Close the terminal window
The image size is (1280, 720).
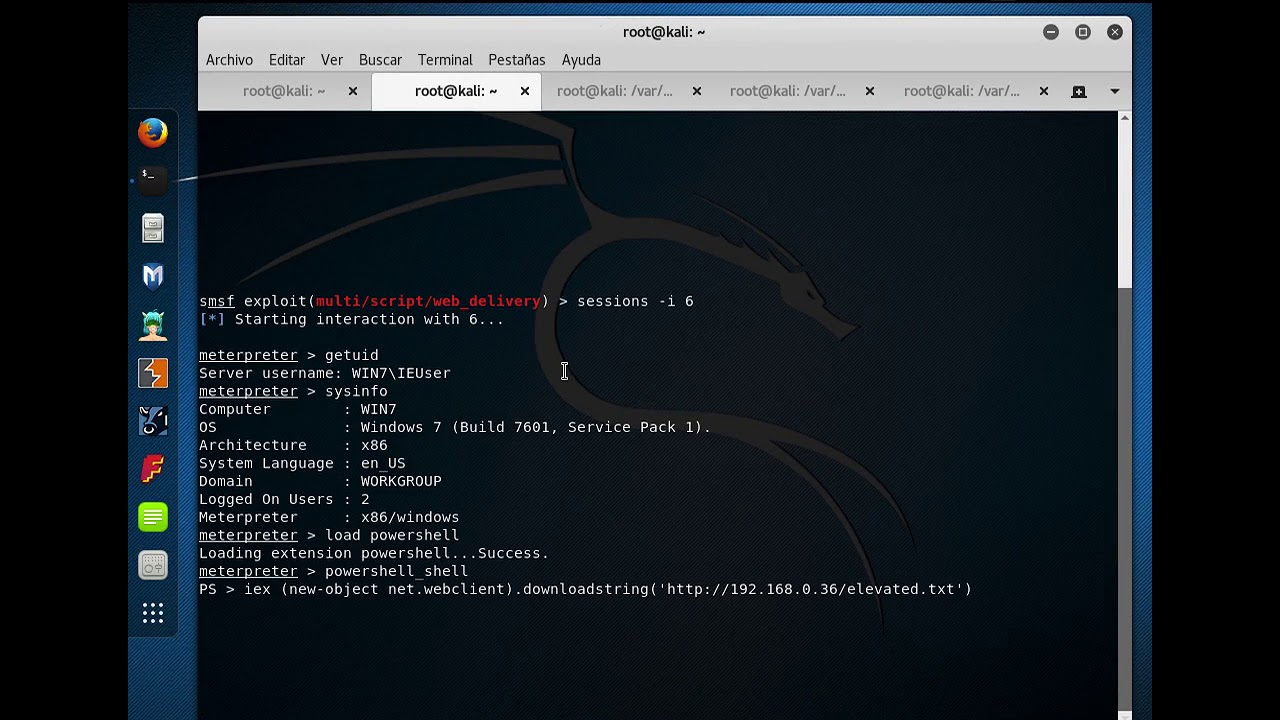[x=1115, y=32]
